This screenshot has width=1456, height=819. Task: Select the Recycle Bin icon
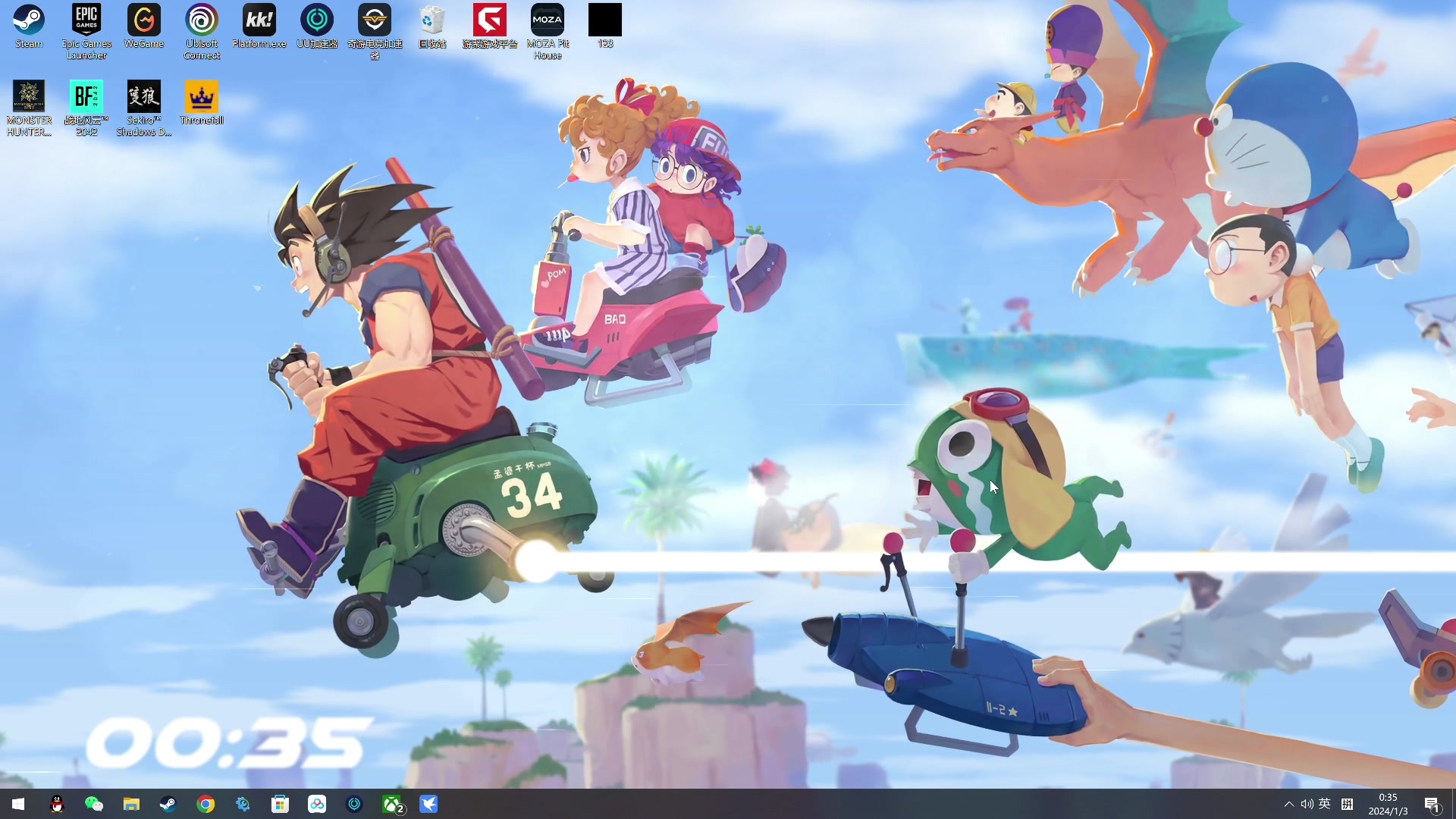tap(432, 21)
